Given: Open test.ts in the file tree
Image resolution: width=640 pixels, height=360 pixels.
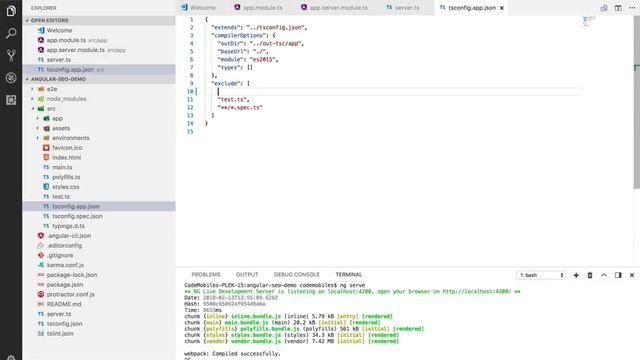Looking at the screenshot, I should [x=99, y=197].
